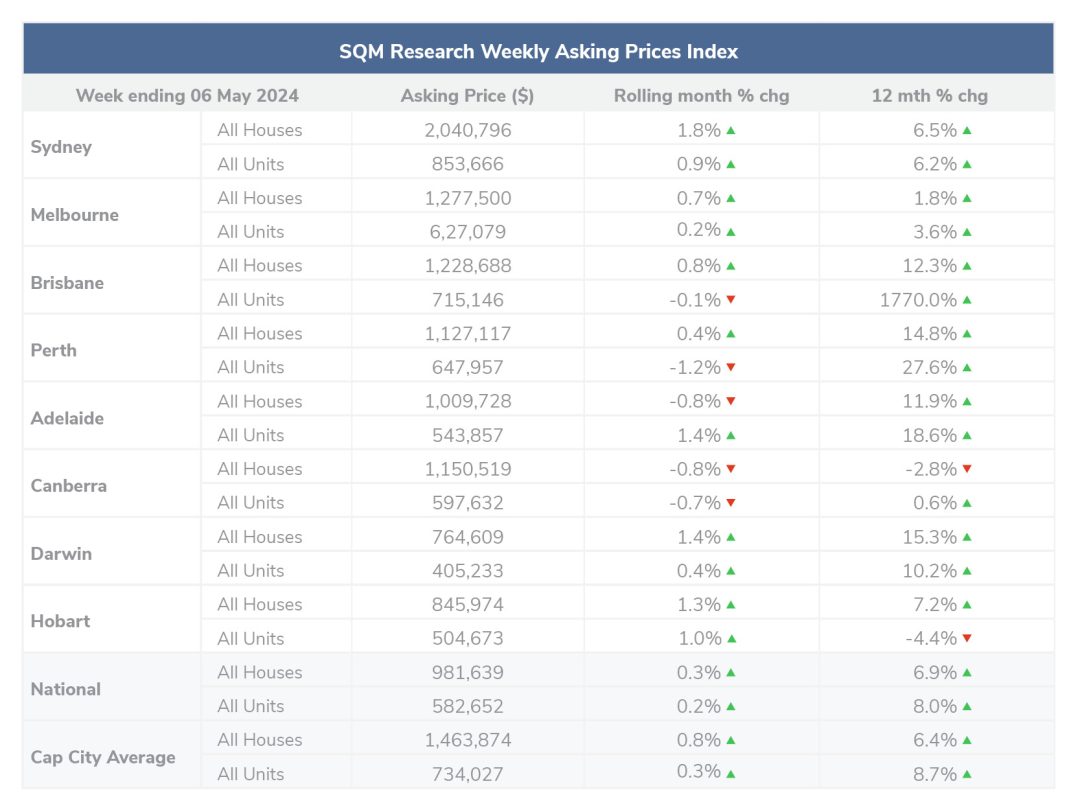Click the green arrow beside Cap City units 8.7%
The image size is (1080, 810).
[x=967, y=775]
